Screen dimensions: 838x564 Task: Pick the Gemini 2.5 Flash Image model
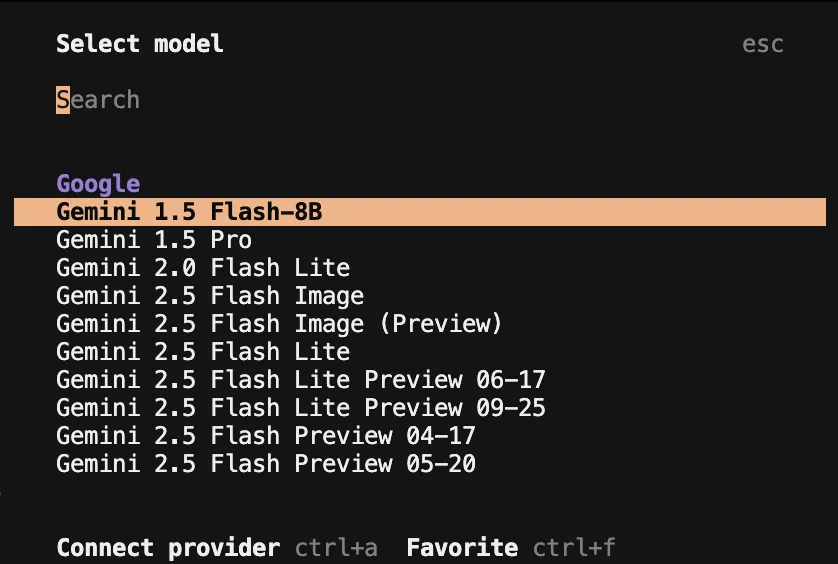pyautogui.click(x=210, y=296)
